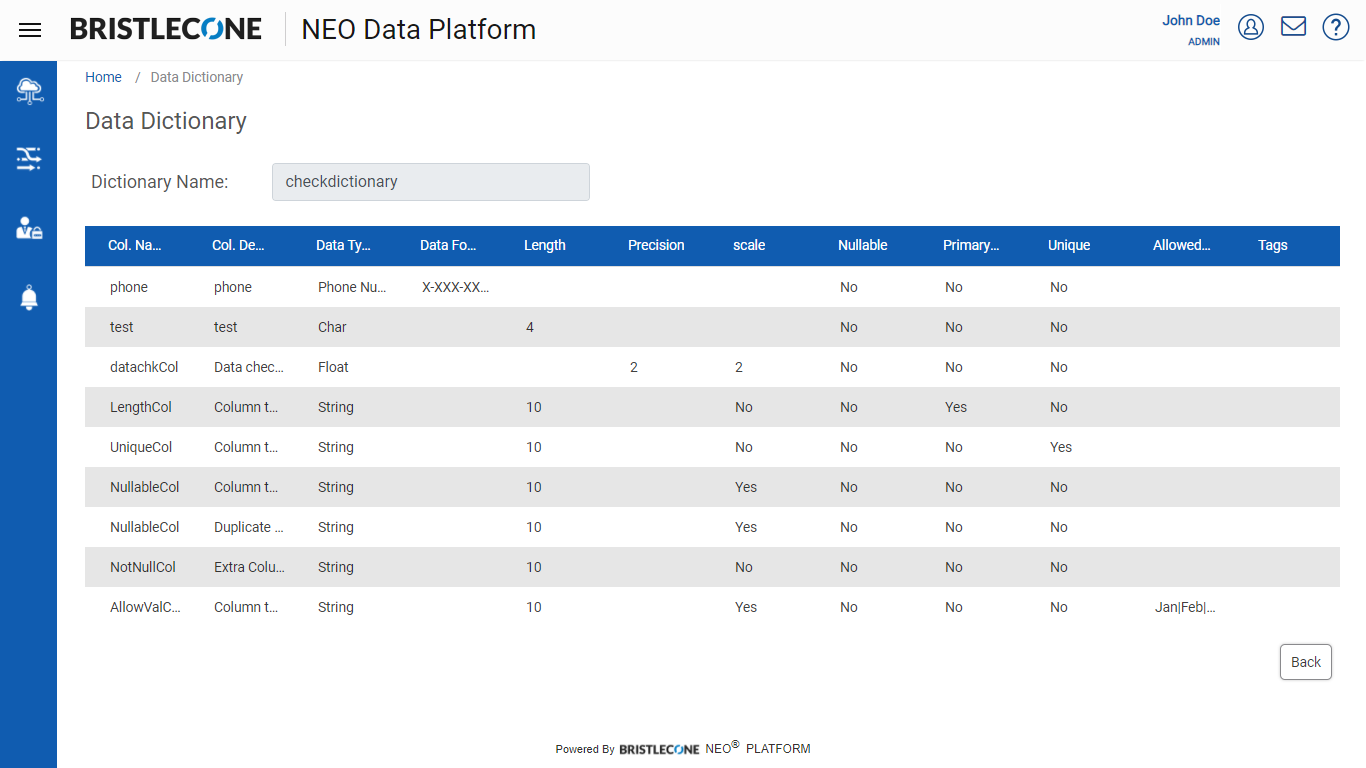Go to Home breadcrumb link

click(103, 77)
